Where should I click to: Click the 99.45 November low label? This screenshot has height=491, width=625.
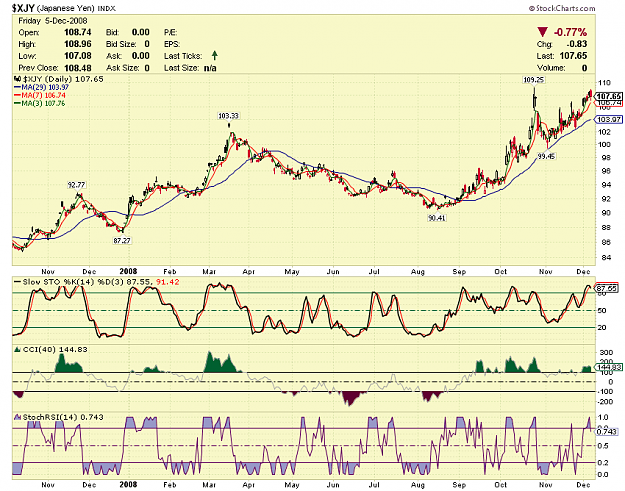[546, 157]
